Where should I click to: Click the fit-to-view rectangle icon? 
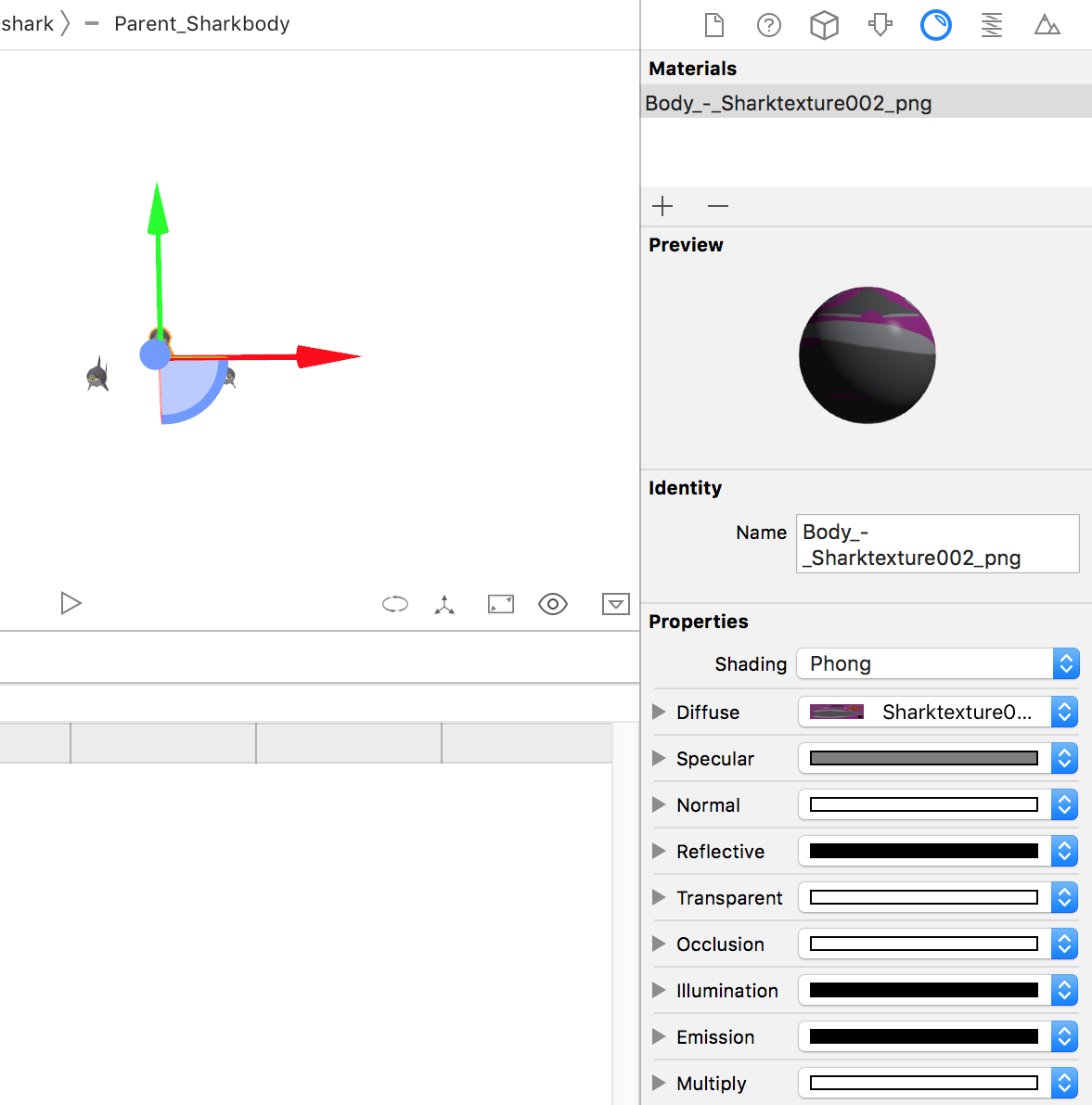tap(500, 604)
